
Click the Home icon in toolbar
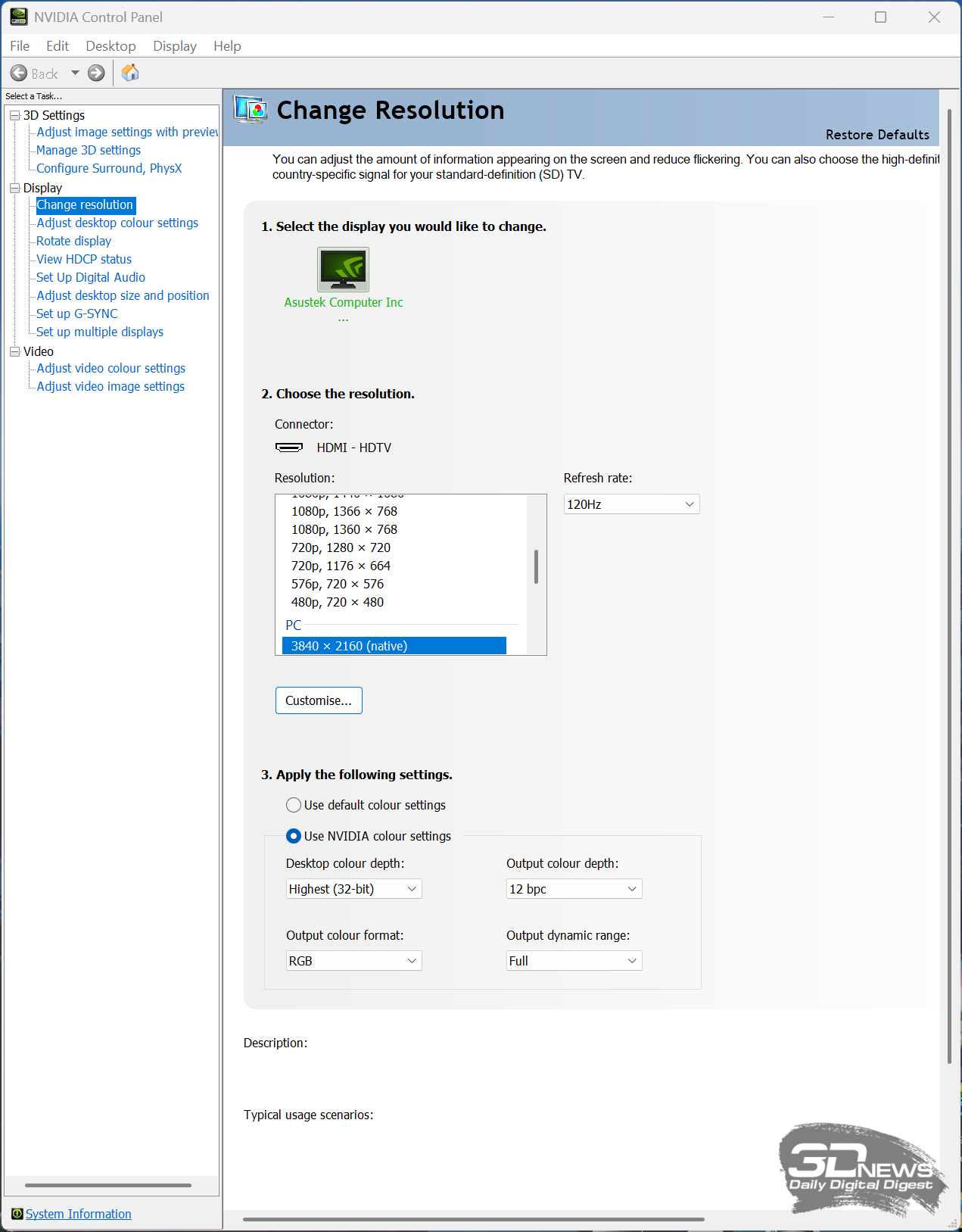[130, 73]
